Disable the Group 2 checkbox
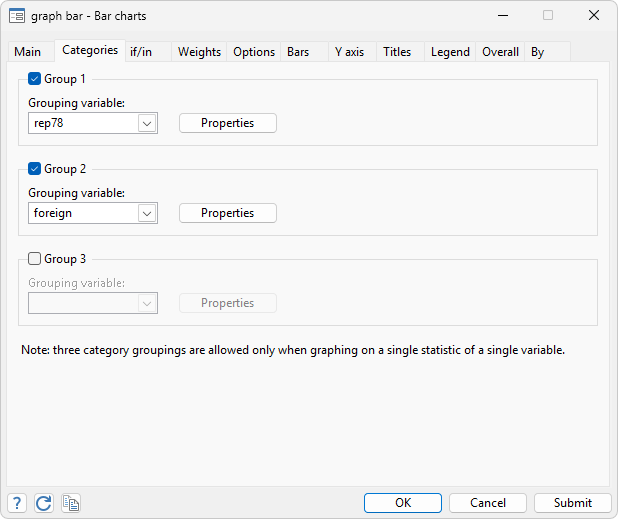 [35, 169]
